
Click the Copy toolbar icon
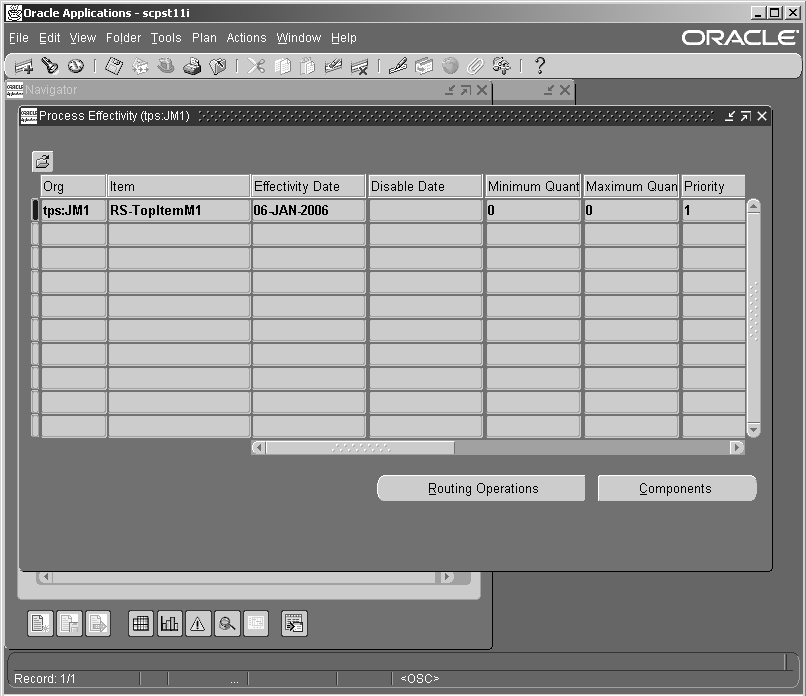[x=282, y=66]
